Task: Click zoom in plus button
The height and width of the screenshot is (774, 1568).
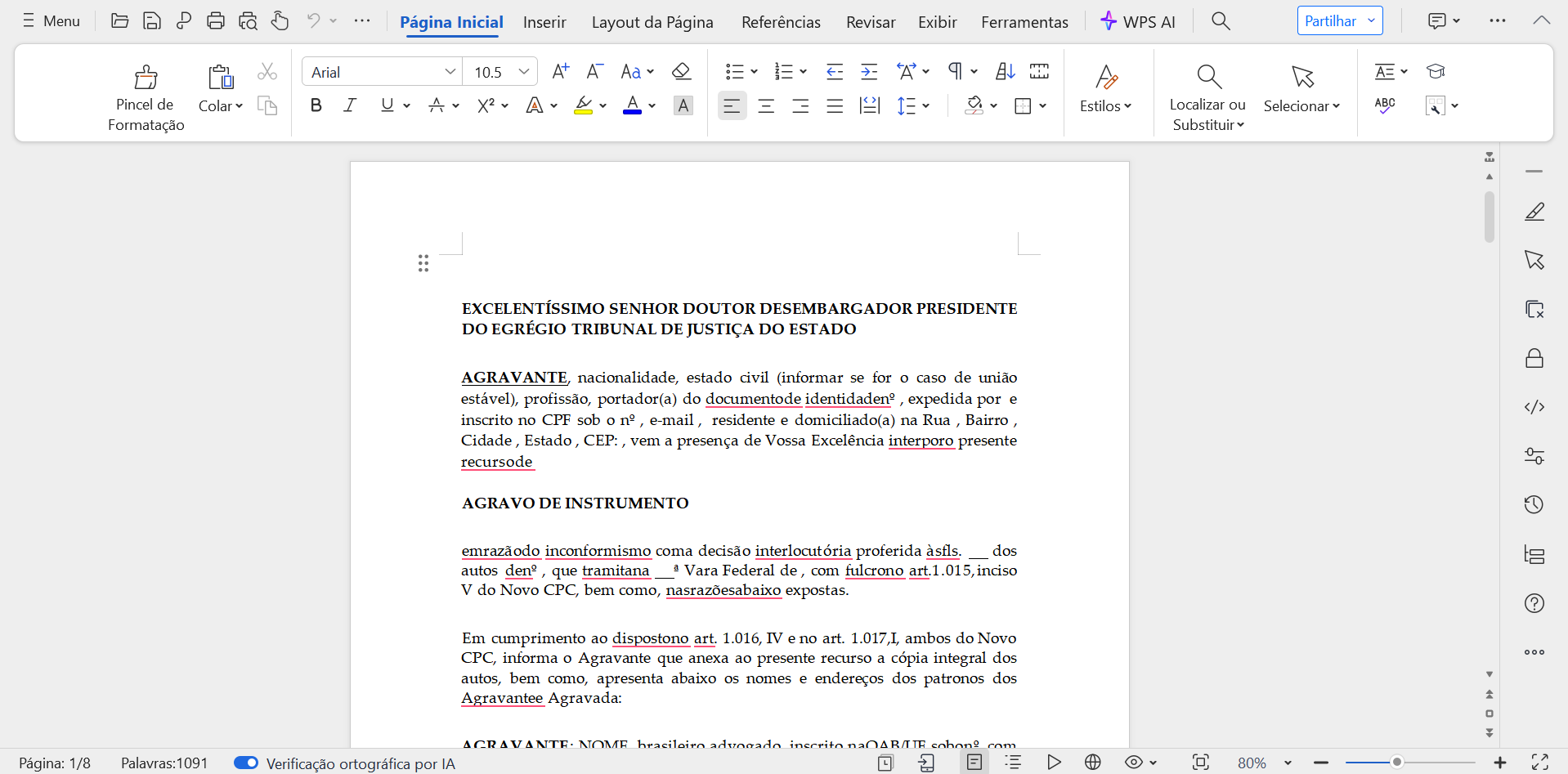Action: (x=1500, y=763)
